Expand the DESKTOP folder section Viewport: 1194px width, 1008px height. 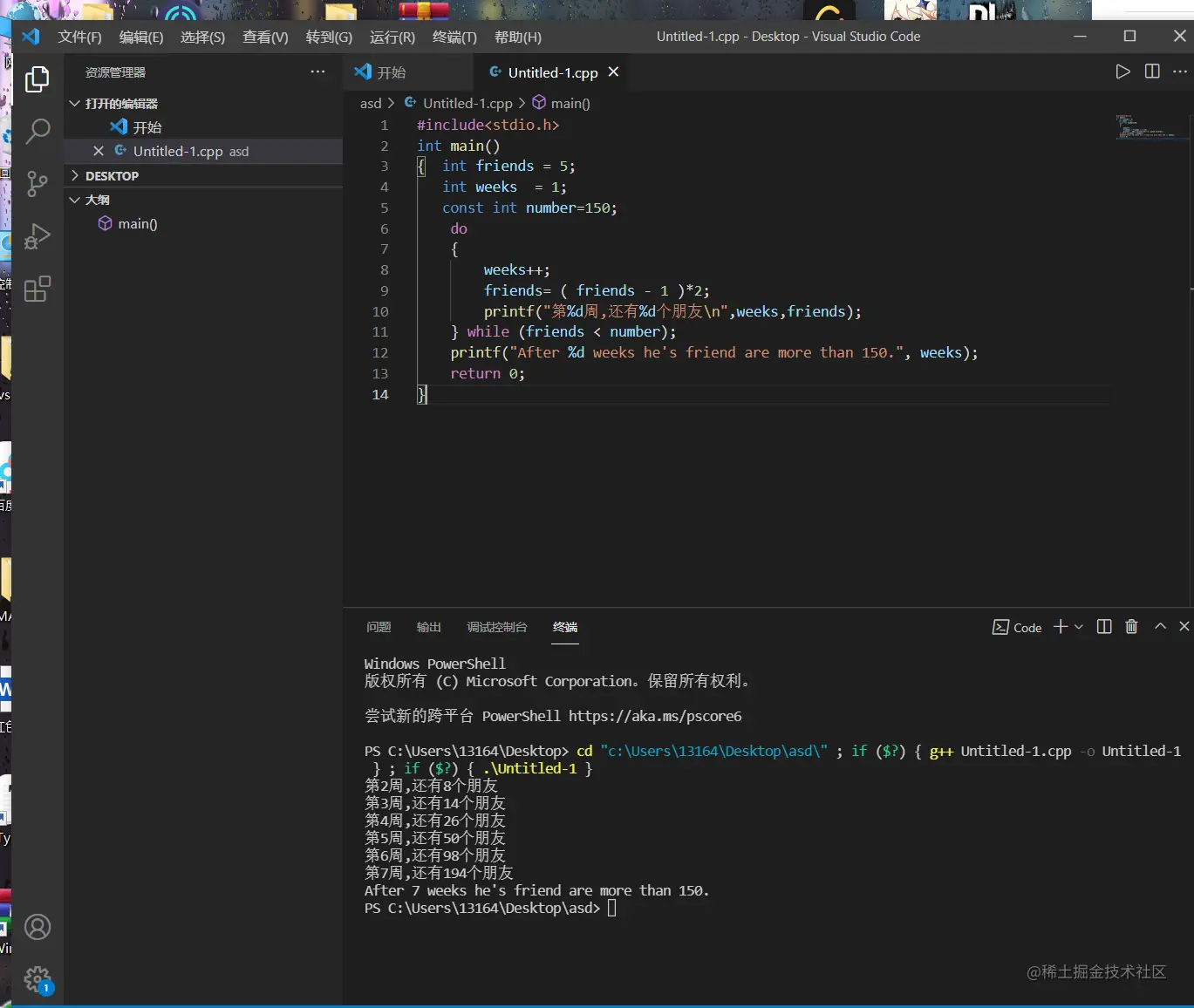[x=112, y=176]
